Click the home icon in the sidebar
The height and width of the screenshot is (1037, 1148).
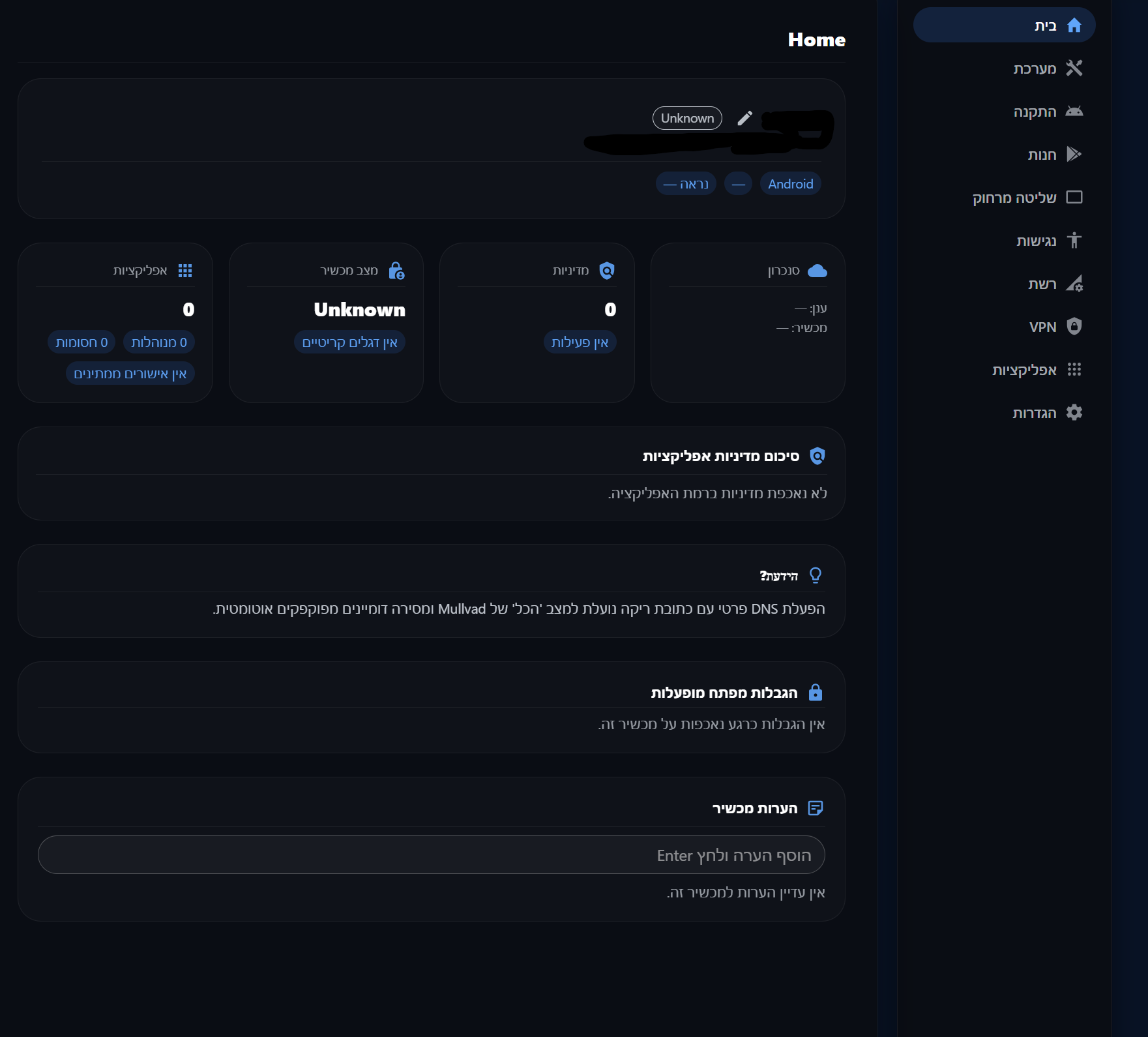(1074, 25)
